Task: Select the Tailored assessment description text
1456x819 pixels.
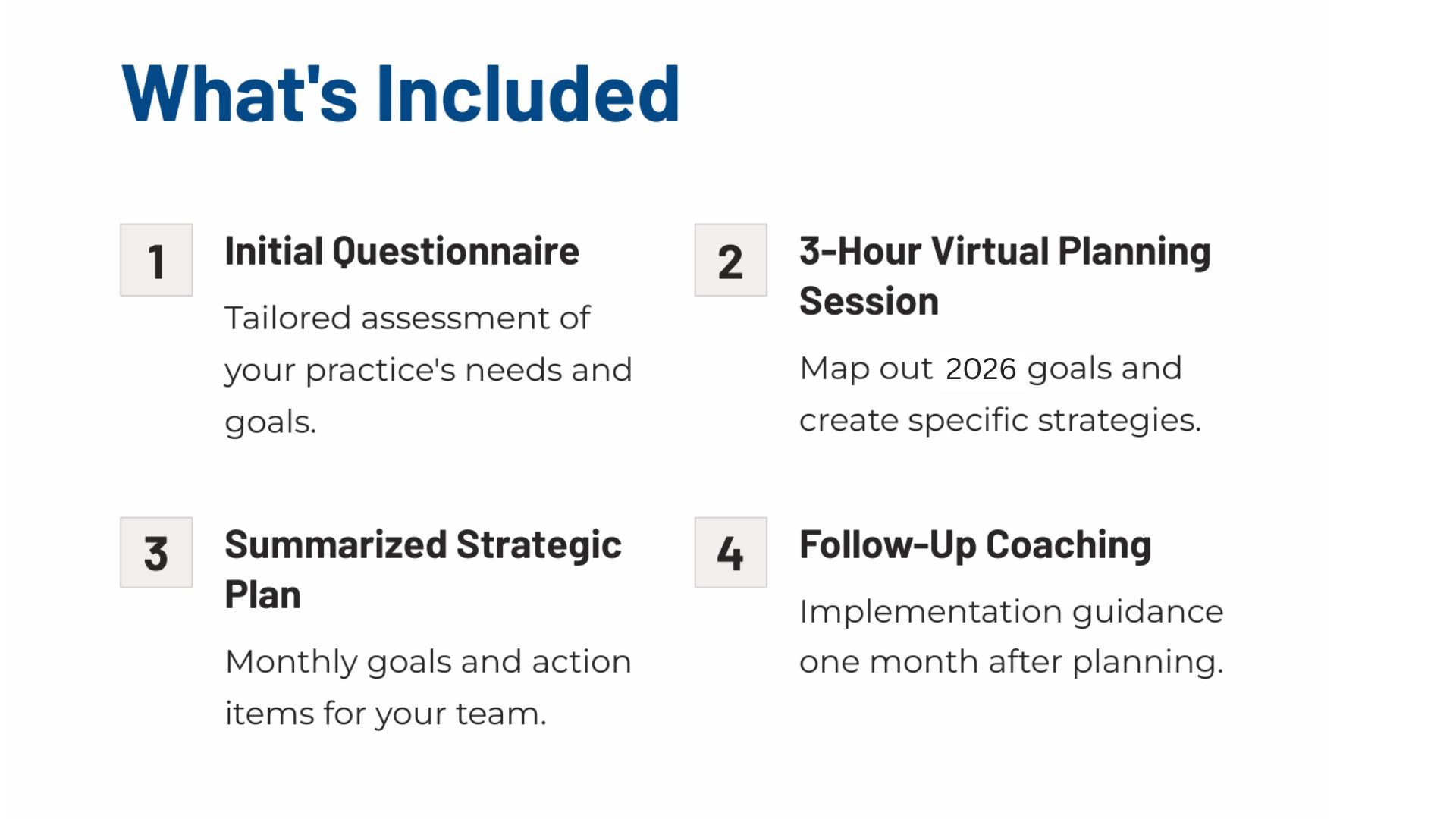Action: coord(428,370)
